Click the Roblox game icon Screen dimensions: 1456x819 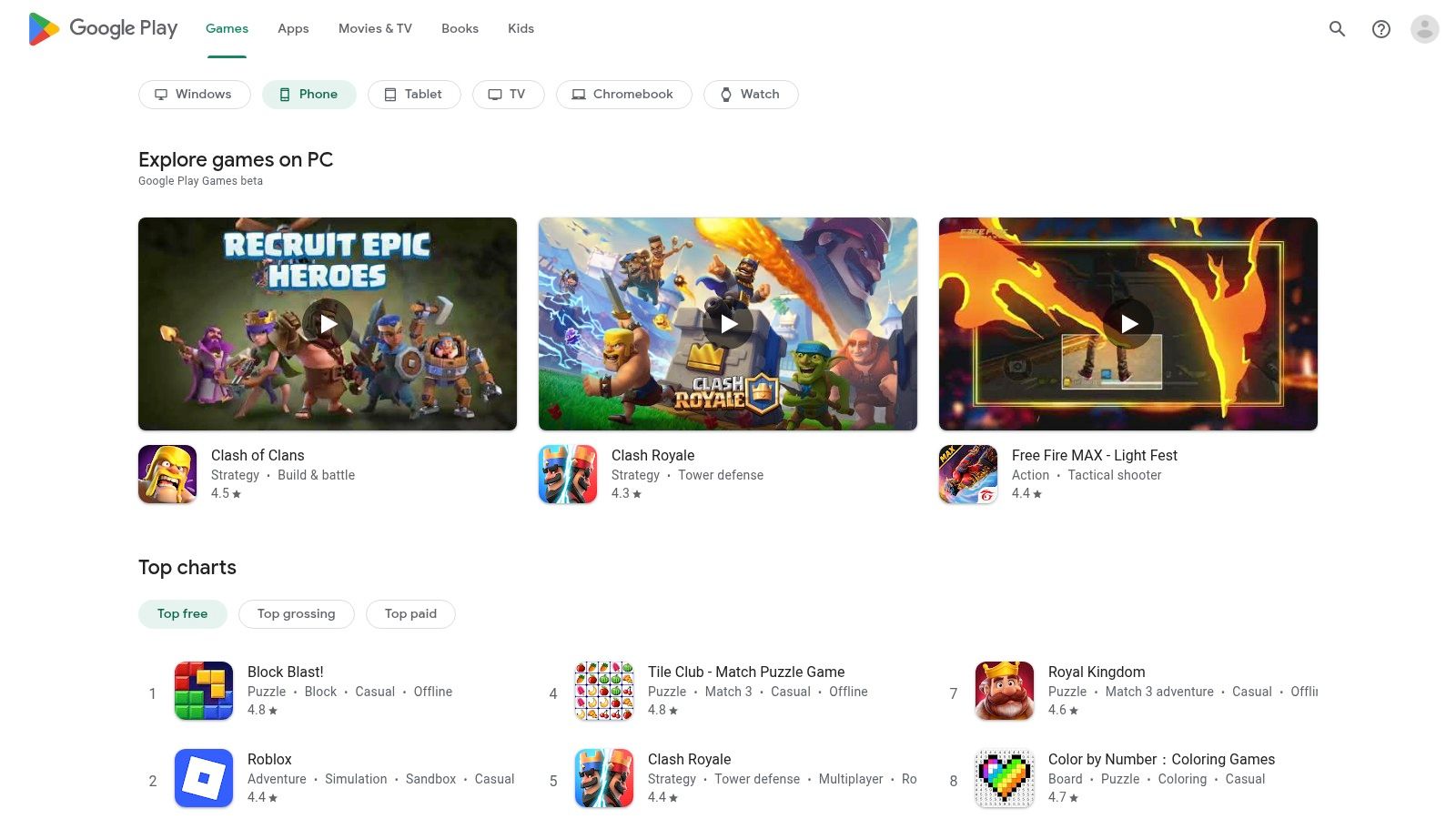pos(204,777)
